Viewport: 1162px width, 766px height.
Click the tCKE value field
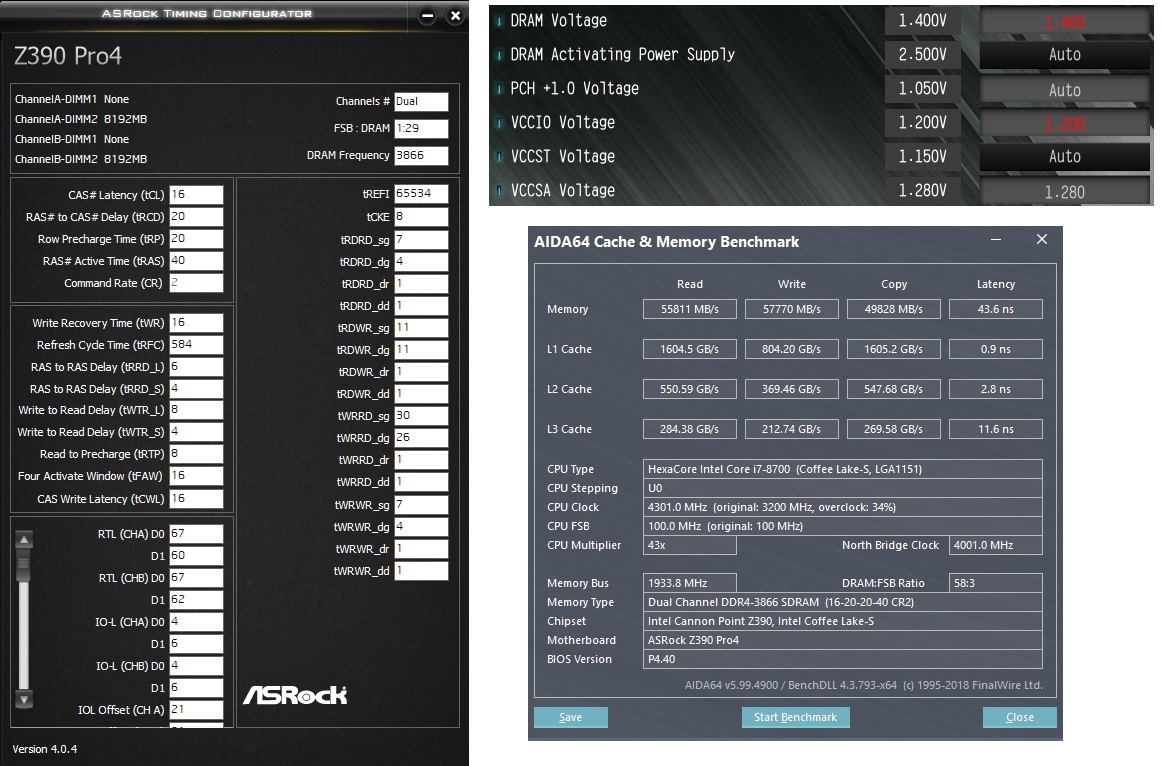tap(421, 217)
